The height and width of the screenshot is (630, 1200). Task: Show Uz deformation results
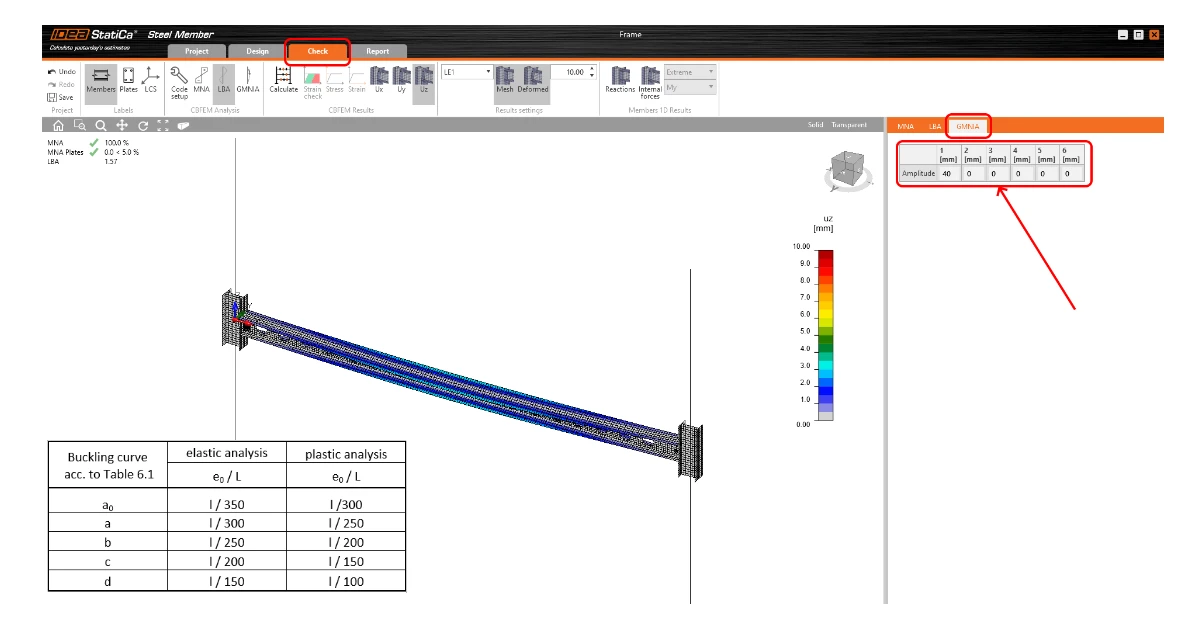[x=424, y=80]
